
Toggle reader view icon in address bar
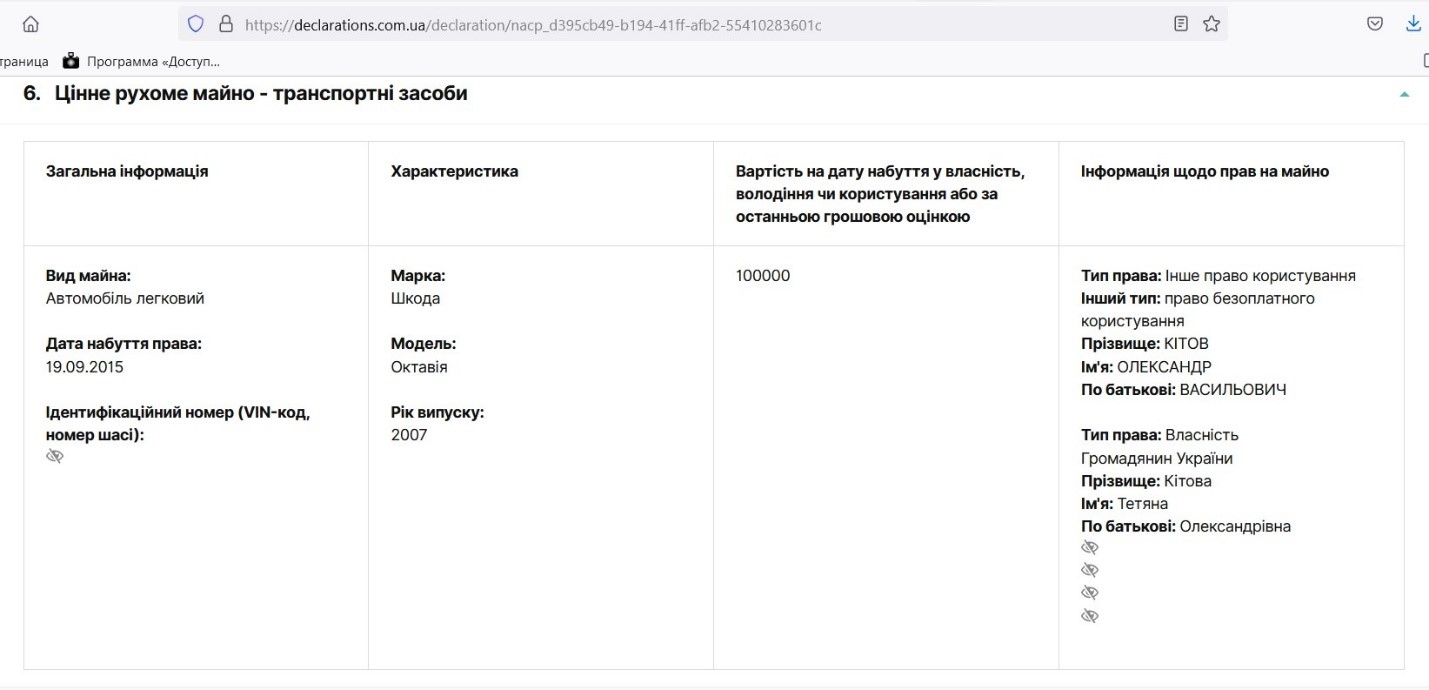(x=1180, y=24)
